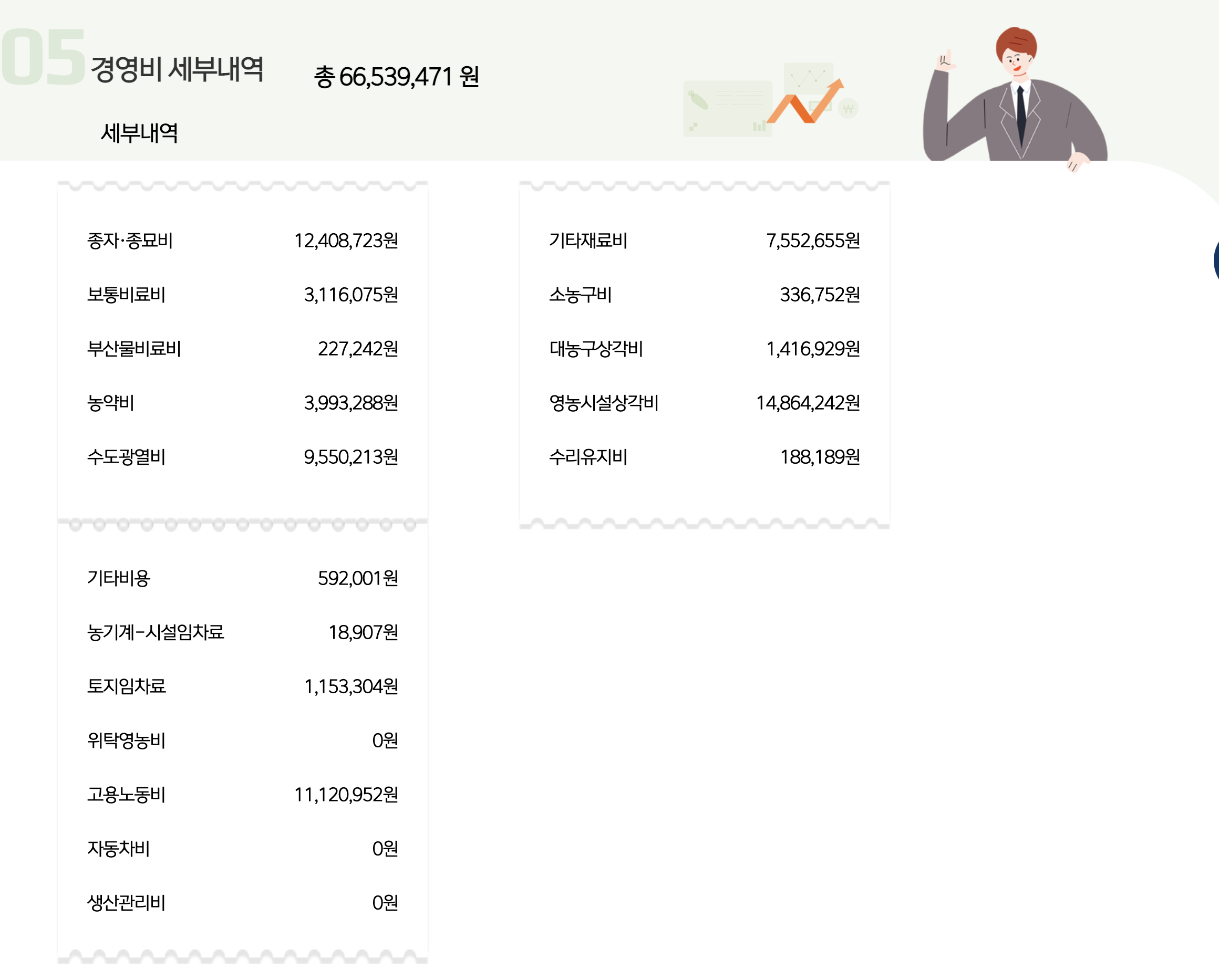Click total amount 총 66,539,471 원
1219x980 pixels.
tap(396, 77)
